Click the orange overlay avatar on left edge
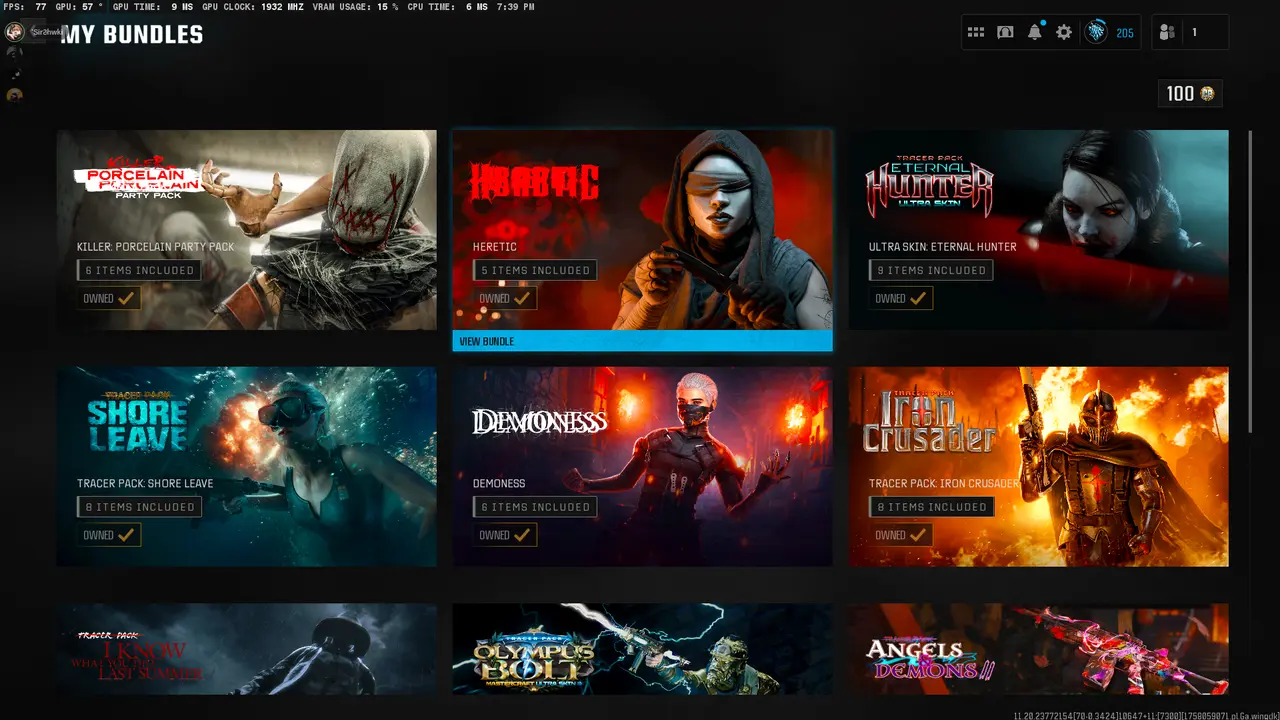The height and width of the screenshot is (720, 1280). tap(14, 95)
